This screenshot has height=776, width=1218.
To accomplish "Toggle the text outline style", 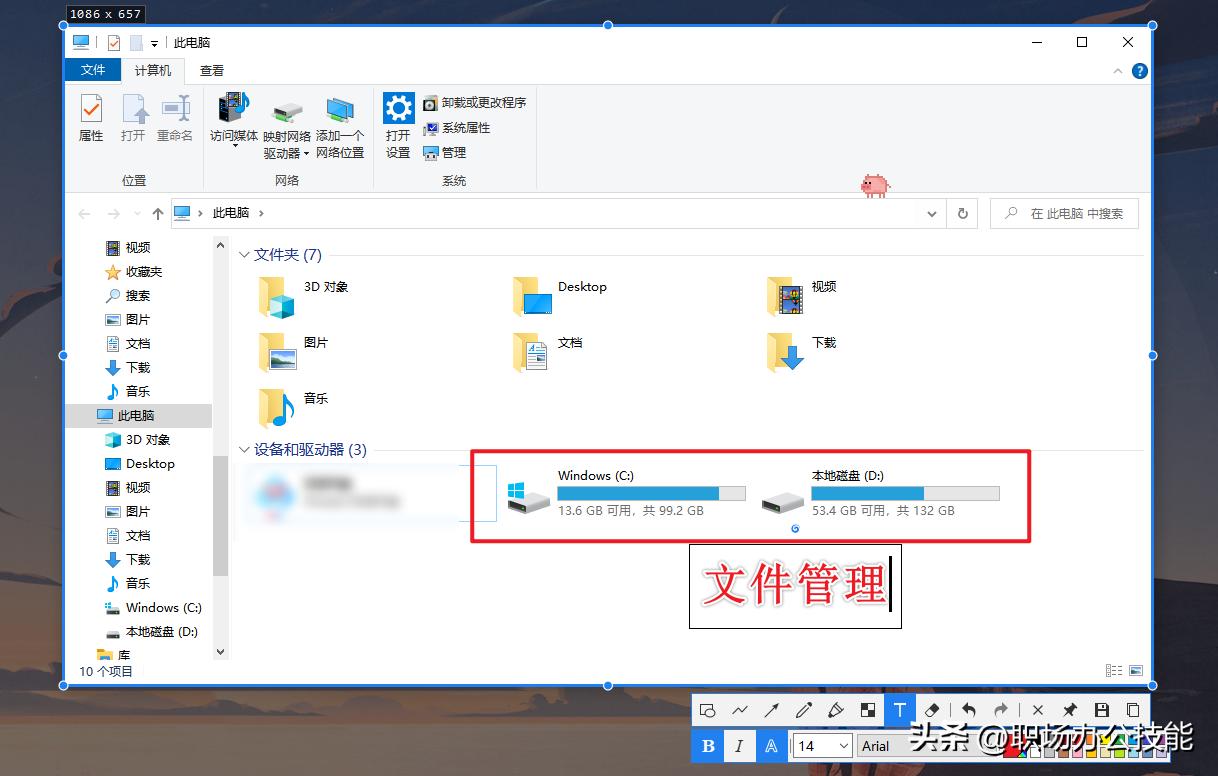I will pyautogui.click(x=772, y=745).
